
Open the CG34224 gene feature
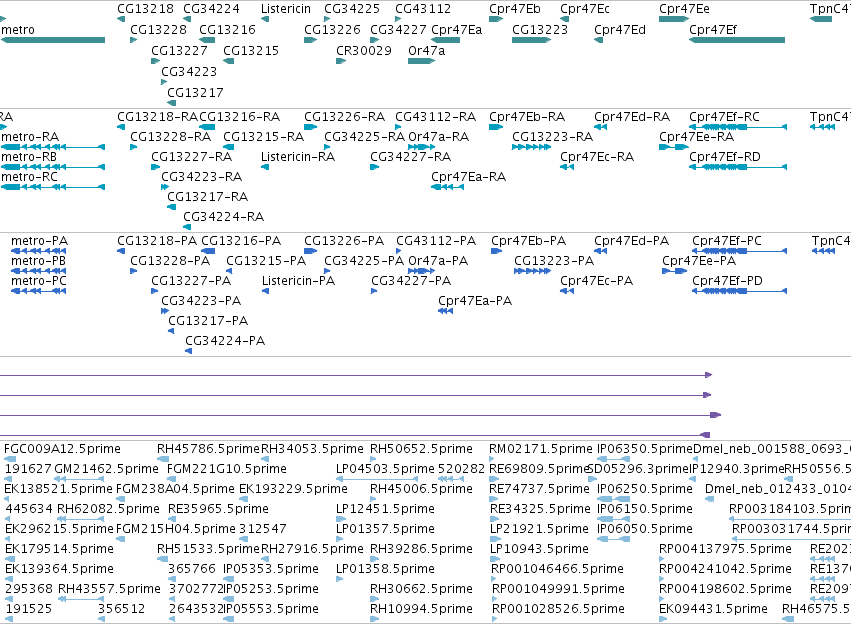coord(186,19)
